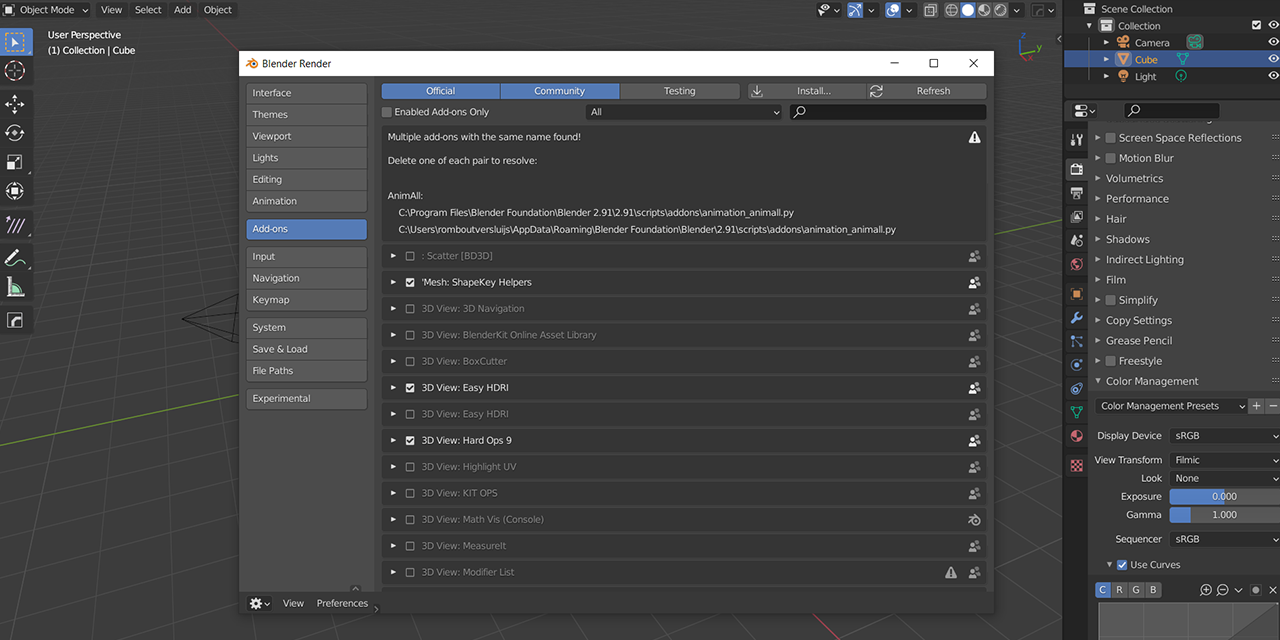Expand the Hard Ops 9 add-on details
The height and width of the screenshot is (640, 1280).
coord(393,440)
